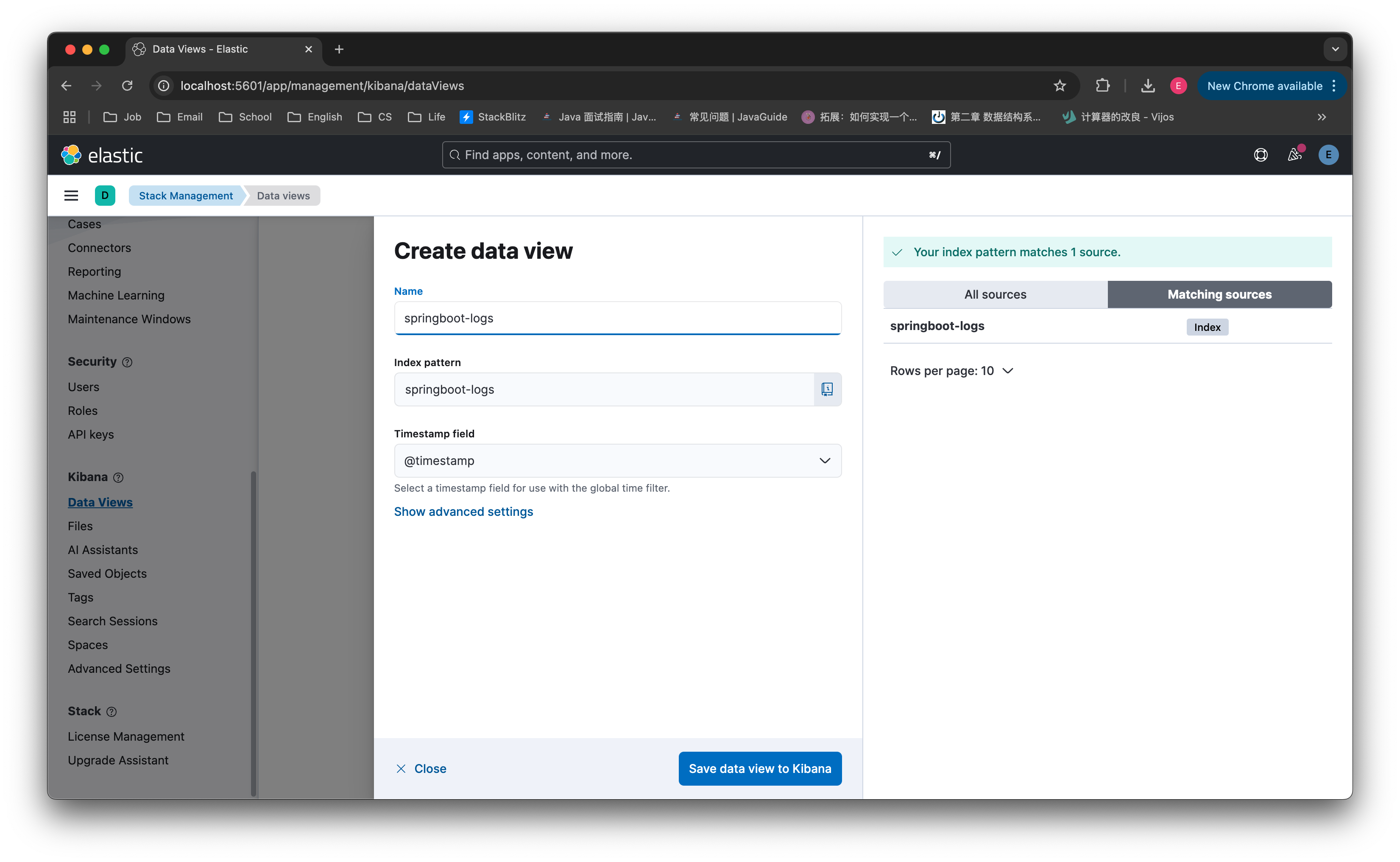Open Rows per page dropdown
Viewport: 1400px width, 862px height.
tap(951, 371)
